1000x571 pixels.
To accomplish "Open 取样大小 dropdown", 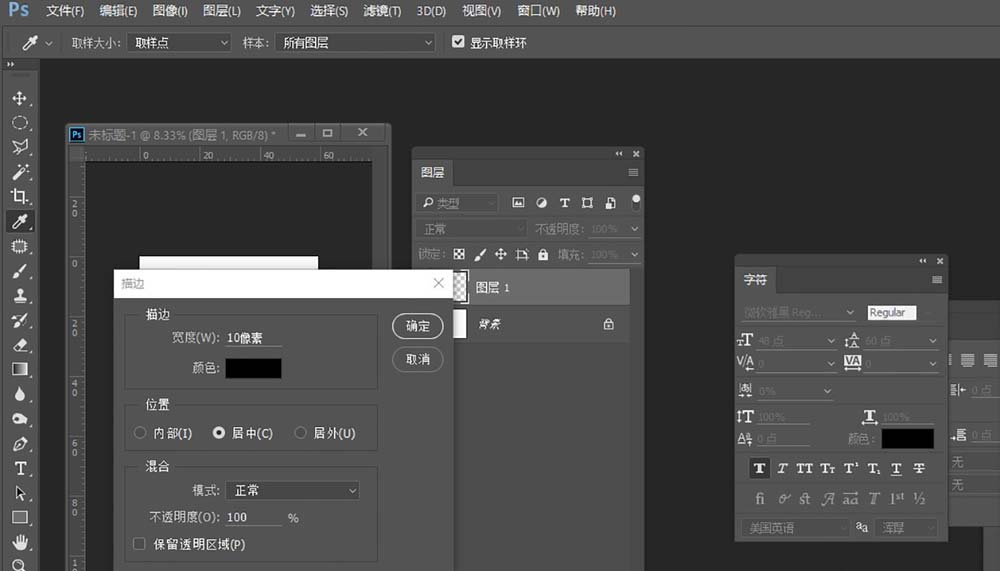I will pos(179,43).
